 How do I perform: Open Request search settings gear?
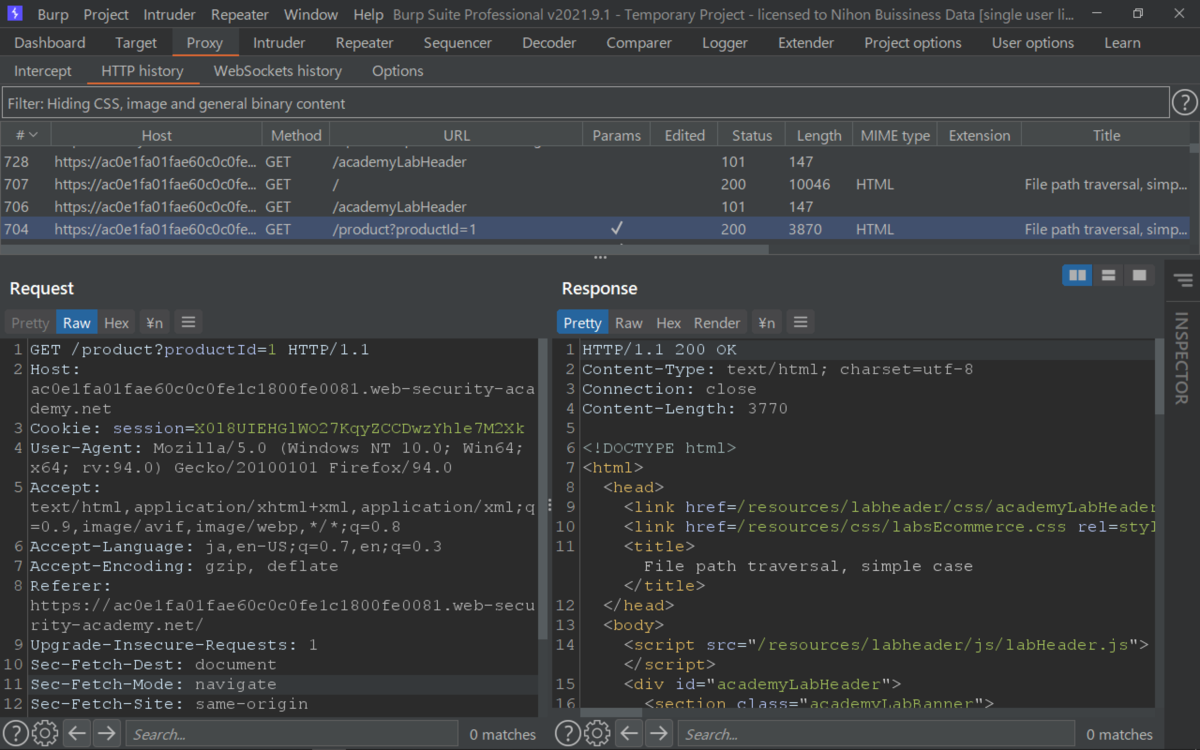point(45,733)
